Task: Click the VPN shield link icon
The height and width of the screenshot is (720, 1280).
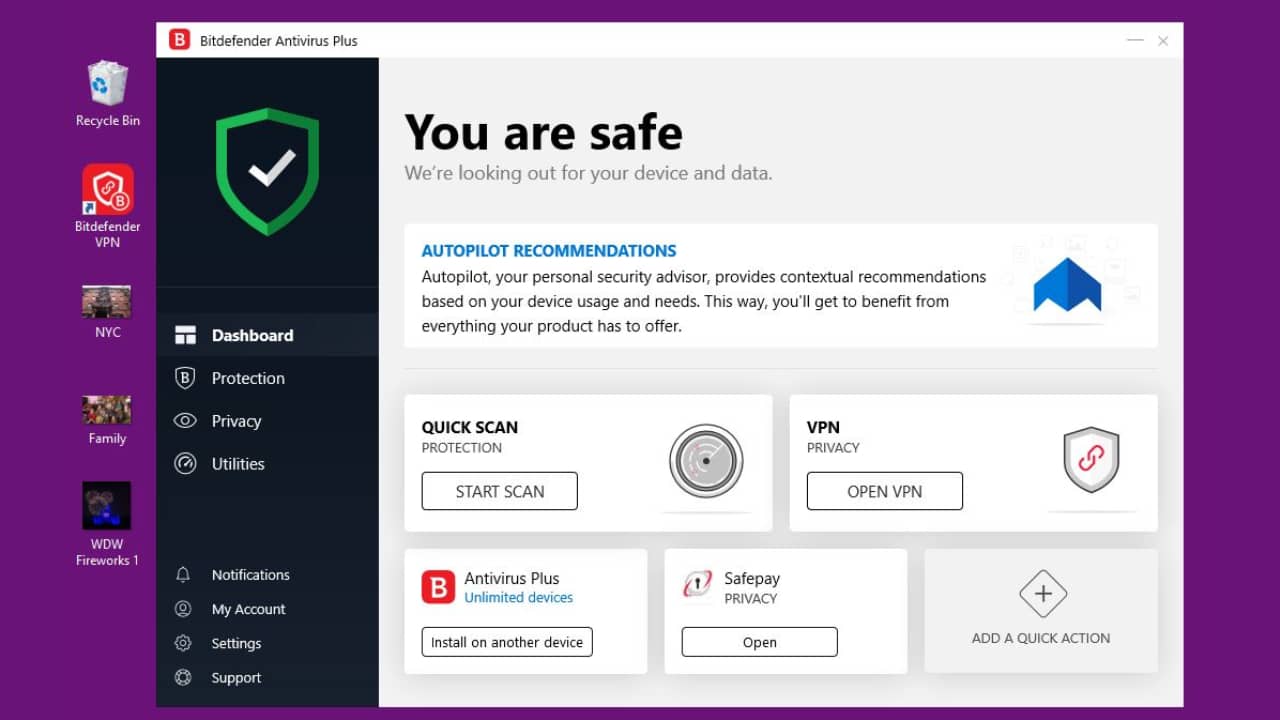Action: (1091, 460)
